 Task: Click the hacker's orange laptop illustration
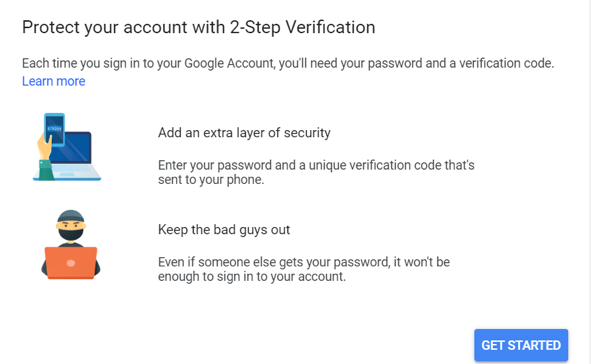pyautogui.click(x=71, y=263)
